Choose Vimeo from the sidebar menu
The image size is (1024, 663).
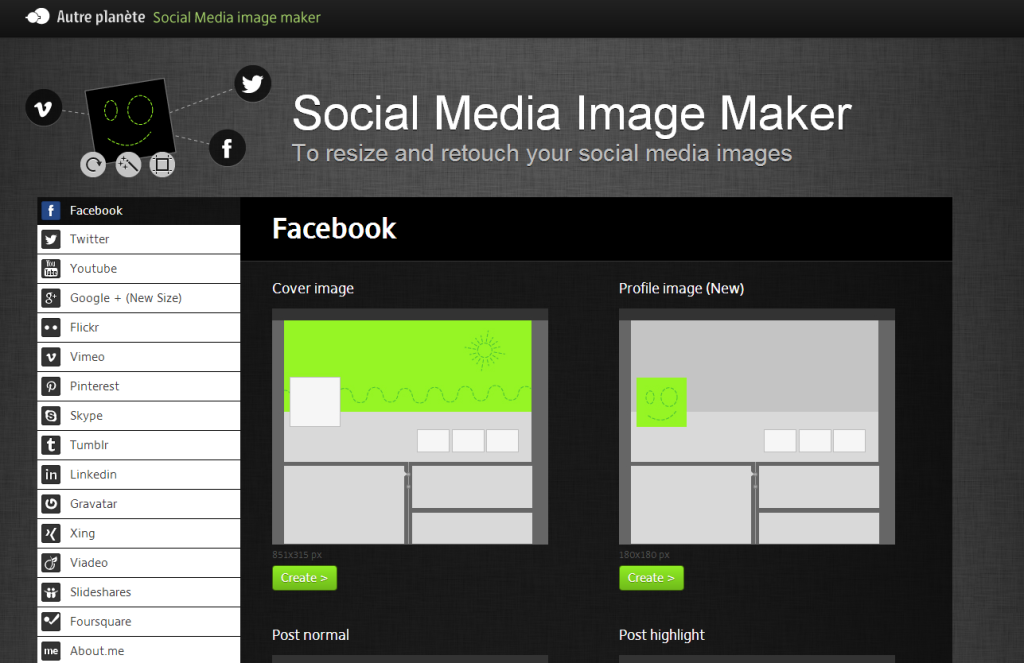tap(138, 357)
